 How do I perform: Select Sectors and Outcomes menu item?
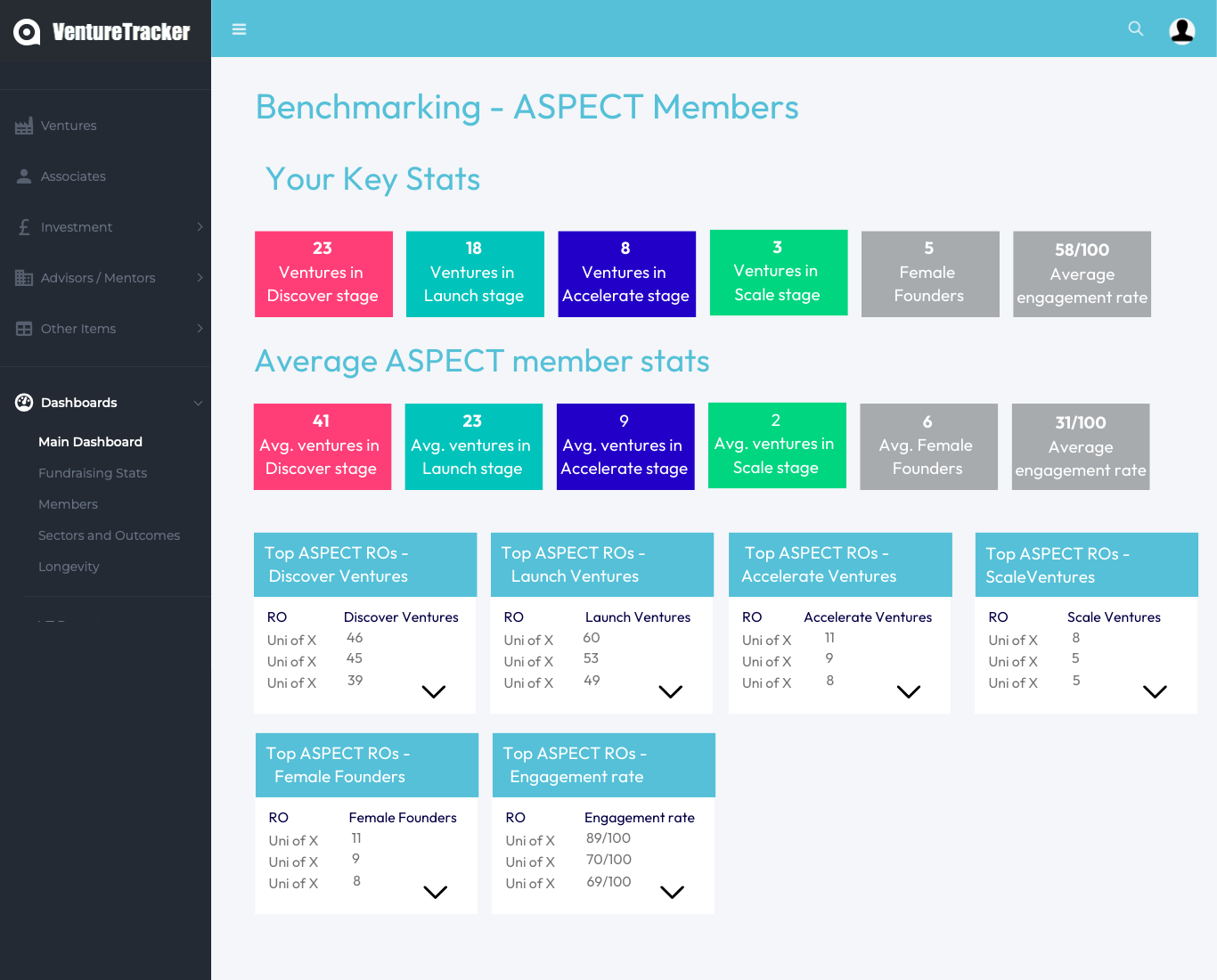[109, 535]
